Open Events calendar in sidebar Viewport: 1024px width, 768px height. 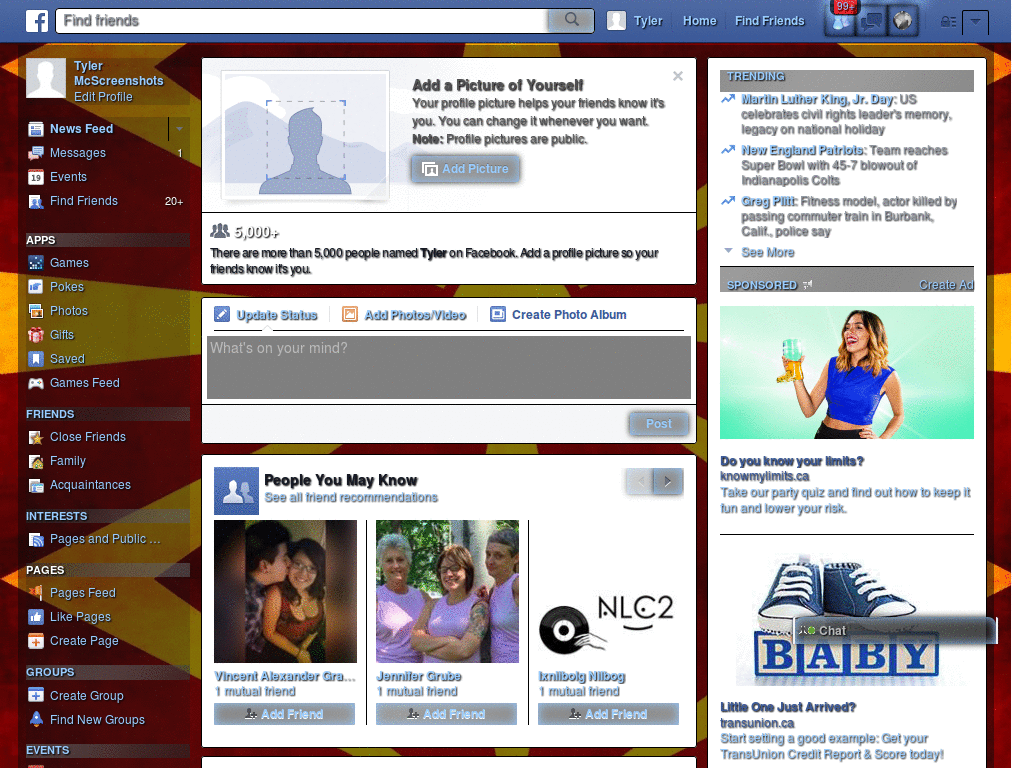68,177
